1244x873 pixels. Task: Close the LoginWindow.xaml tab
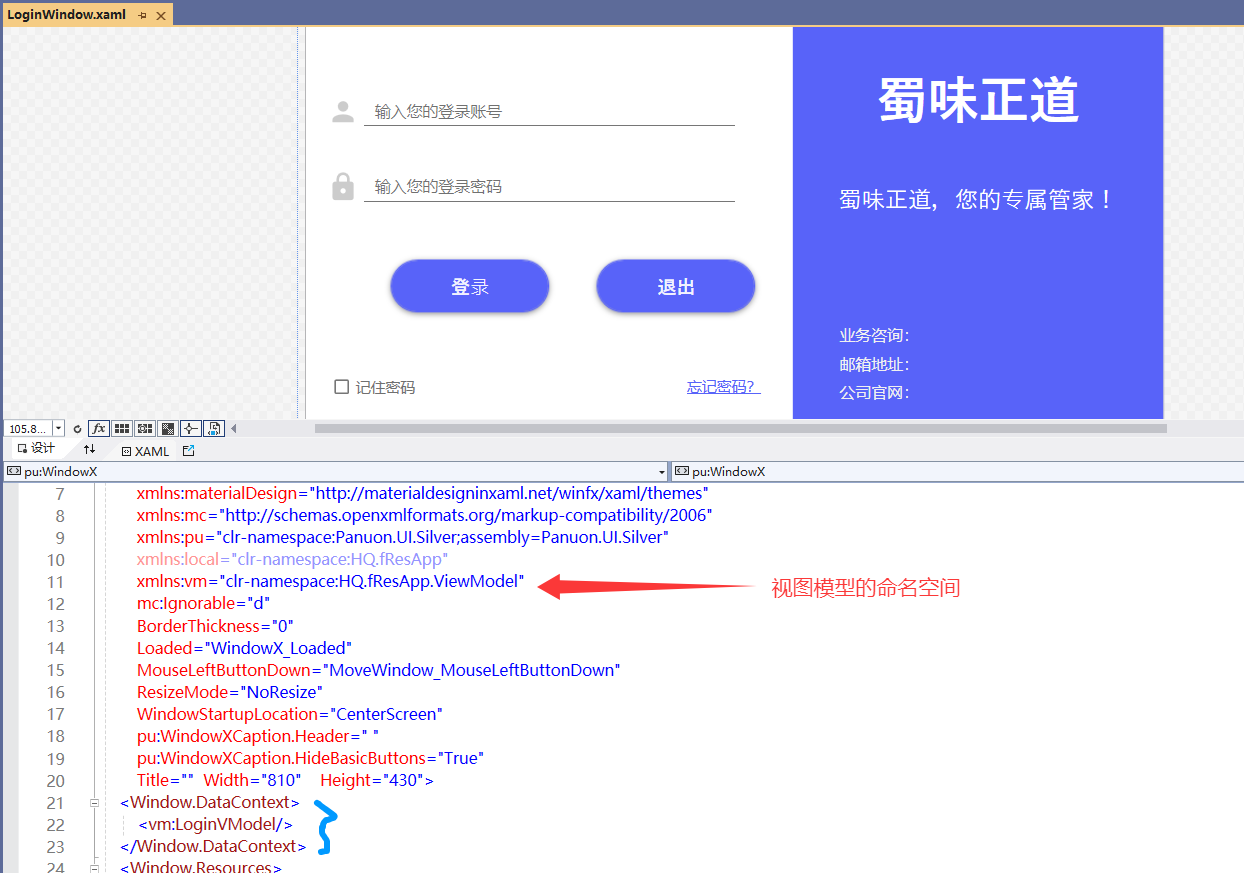tap(161, 15)
